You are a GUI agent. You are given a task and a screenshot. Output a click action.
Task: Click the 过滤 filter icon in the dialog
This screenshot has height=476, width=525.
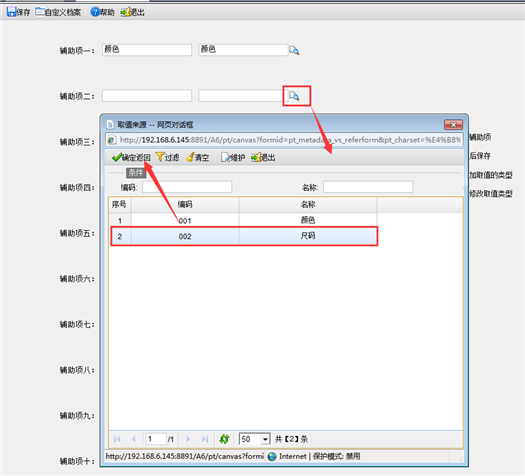click(167, 157)
